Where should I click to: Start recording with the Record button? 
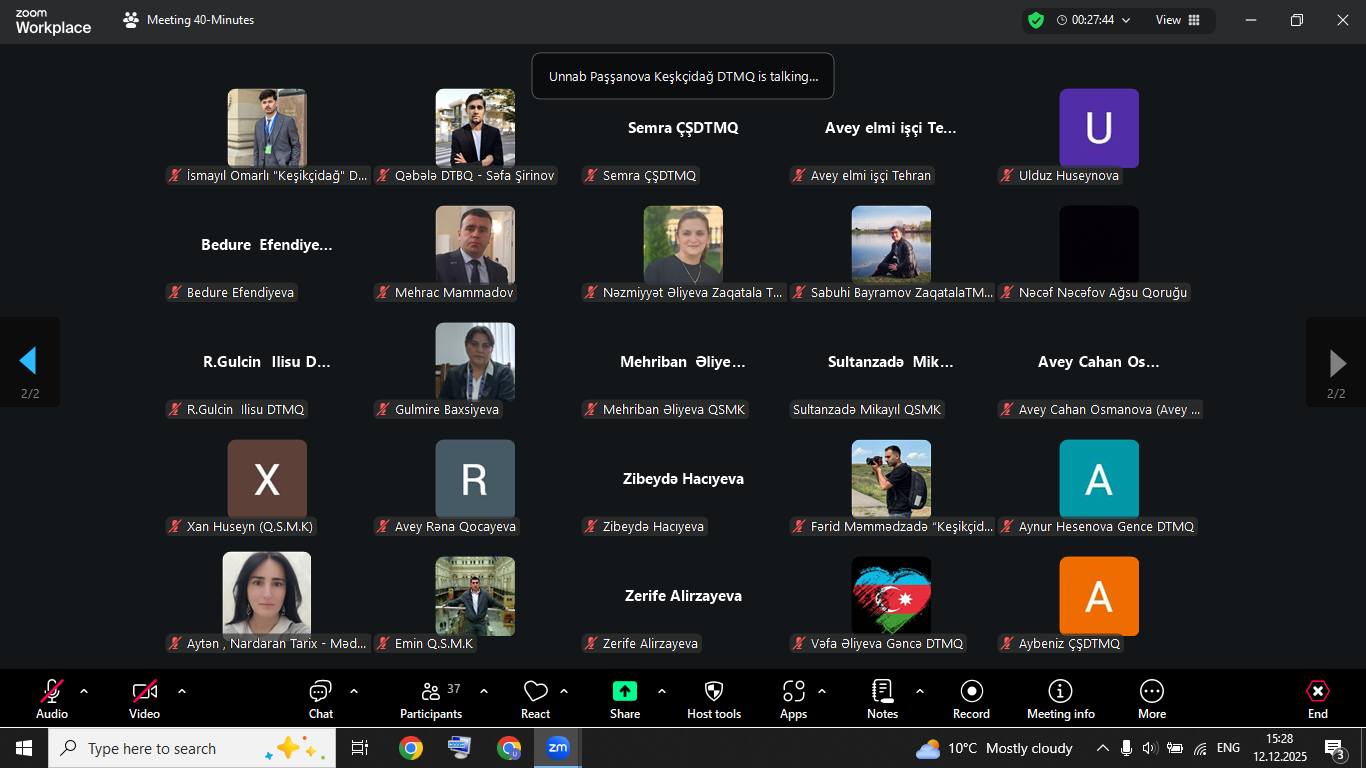point(970,698)
